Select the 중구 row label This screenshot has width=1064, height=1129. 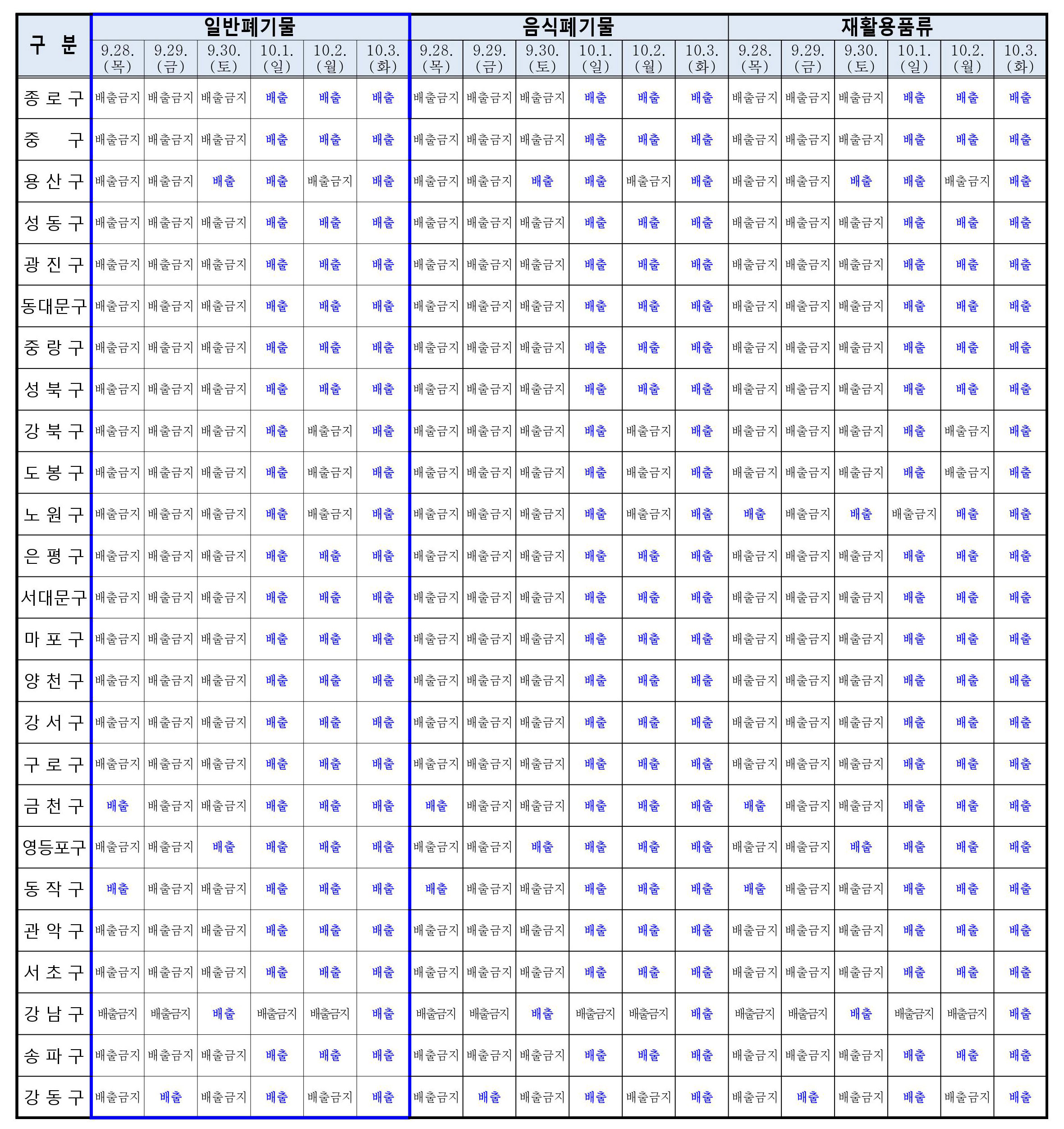54,140
